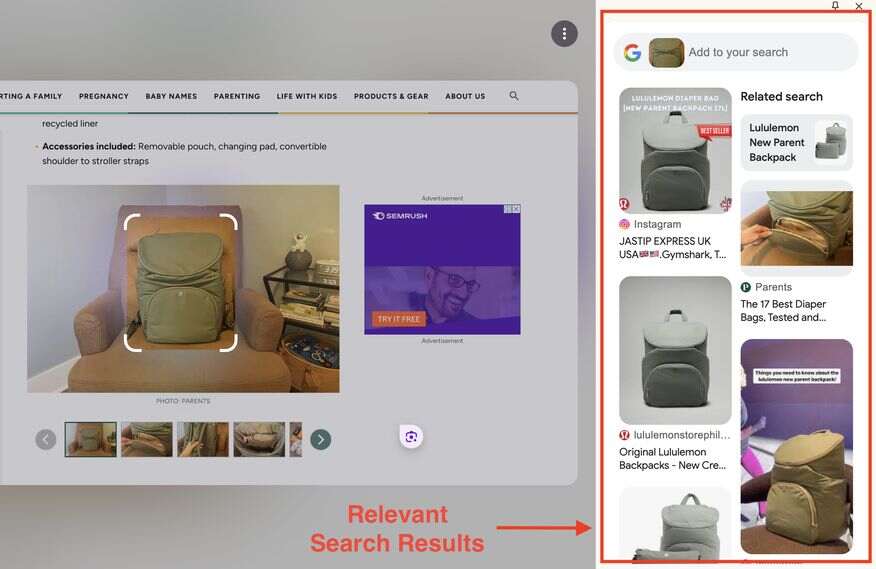Image resolution: width=876 pixels, height=569 pixels.
Task: Open the Baby Names menu item
Action: pyautogui.click(x=172, y=96)
